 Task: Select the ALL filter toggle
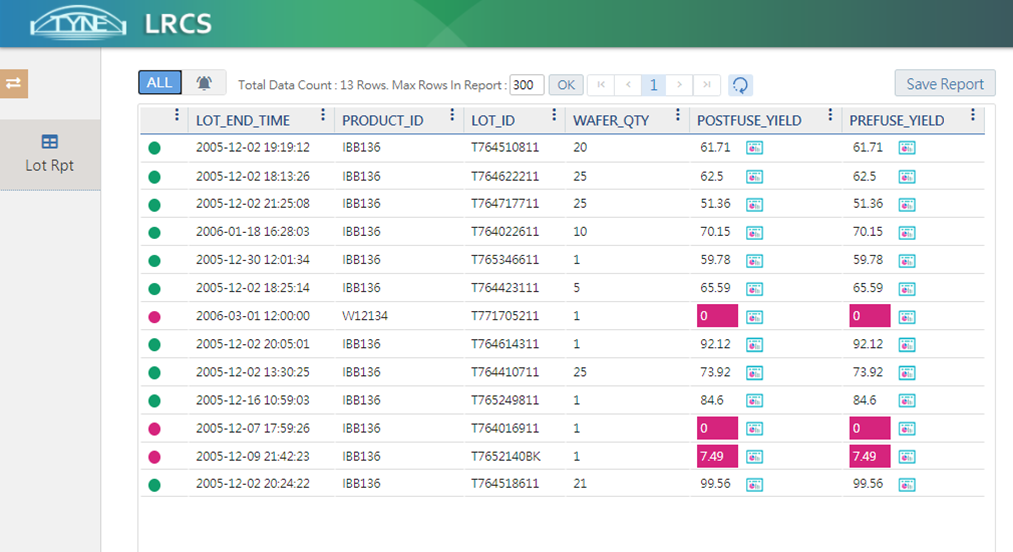coord(159,83)
